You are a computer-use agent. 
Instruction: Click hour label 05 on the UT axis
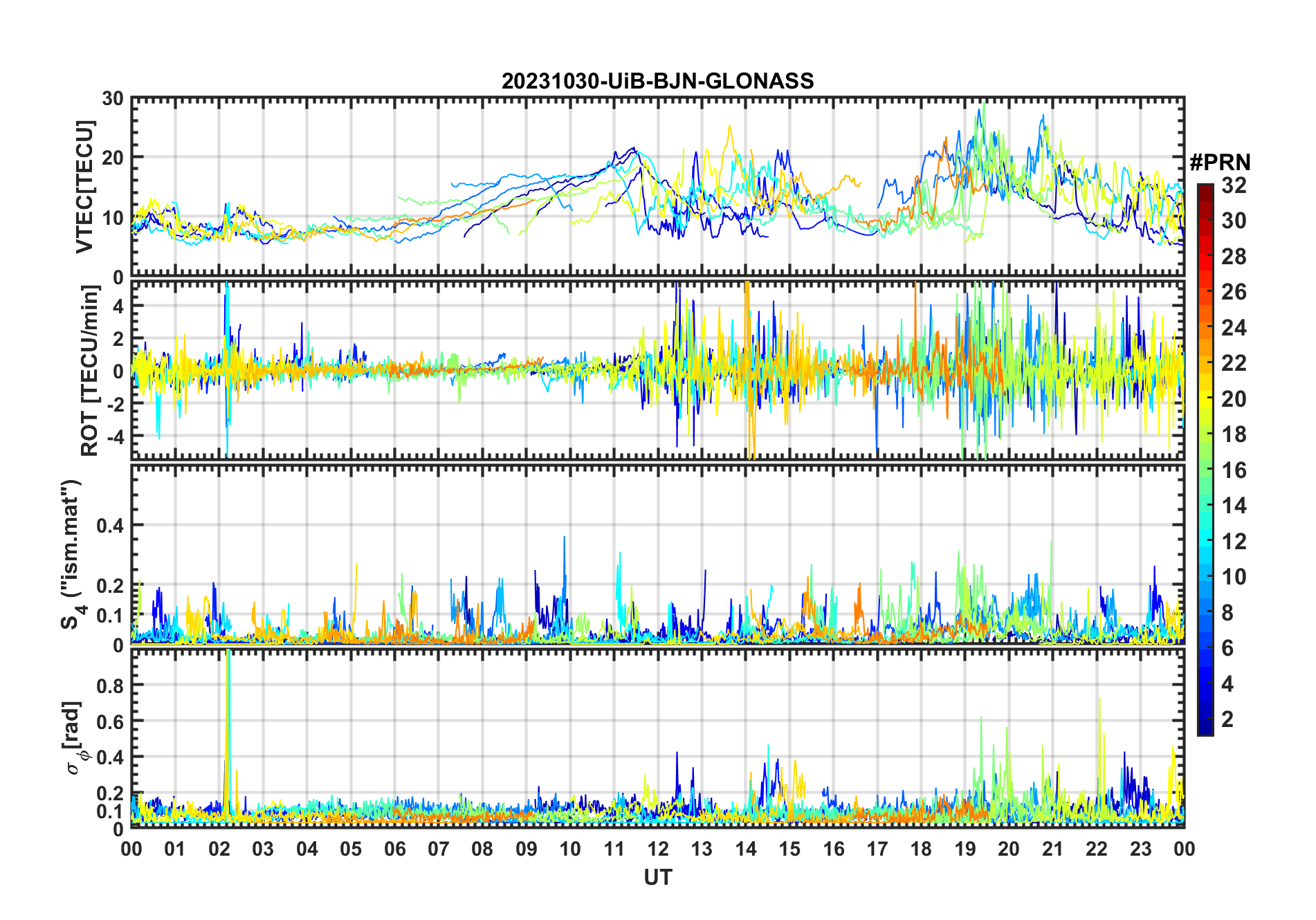click(x=351, y=849)
